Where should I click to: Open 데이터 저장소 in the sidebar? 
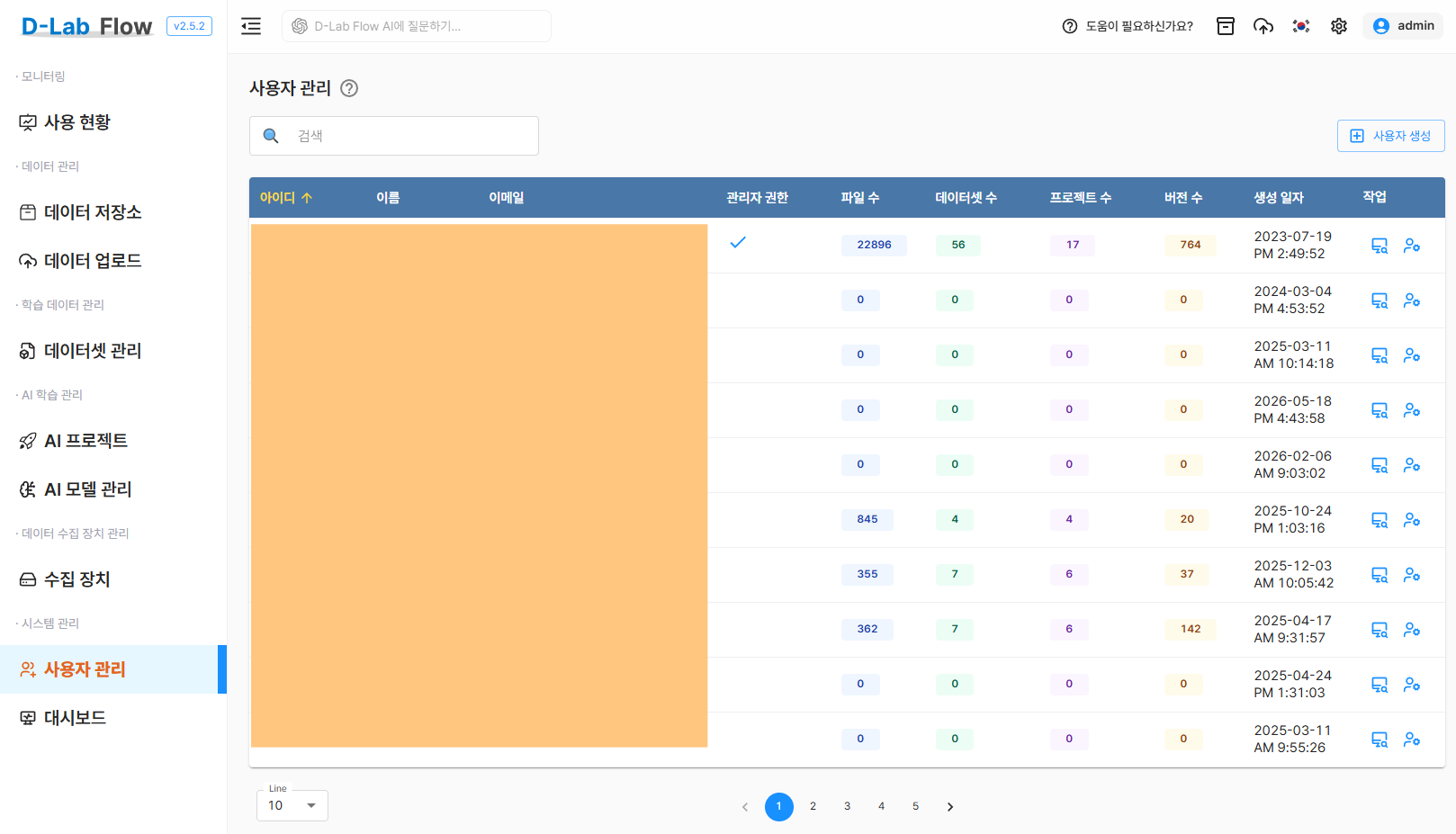point(113,212)
